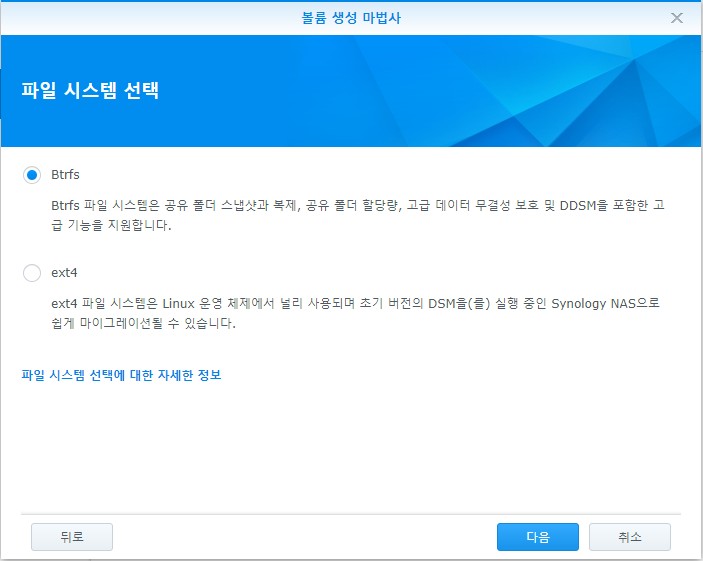Click the ext4 description paragraph mentioning Synology NAS

(x=356, y=313)
